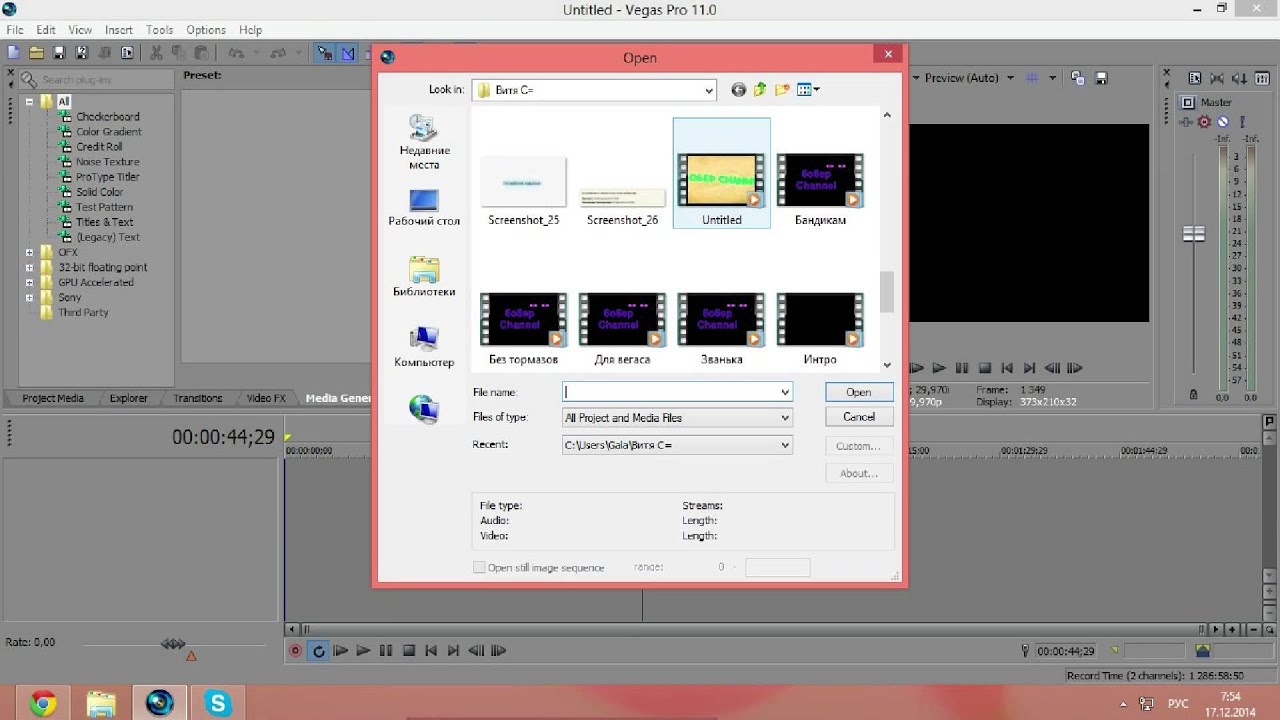Screen dimensions: 1280x720
Task: Open File Explorer from the taskbar
Action: 101,703
